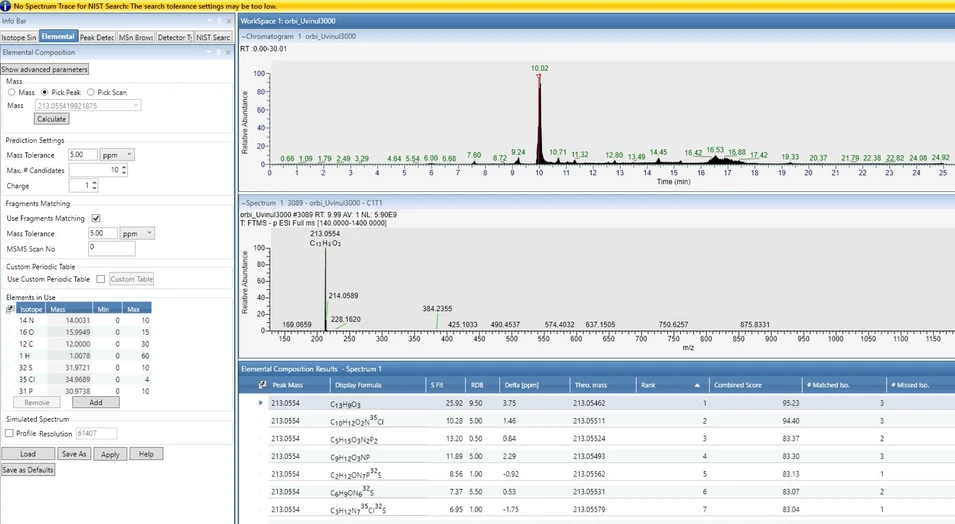Open fragments Mass Tolerance units dropdown
Viewport: 955px width, 524px height.
(x=137, y=233)
